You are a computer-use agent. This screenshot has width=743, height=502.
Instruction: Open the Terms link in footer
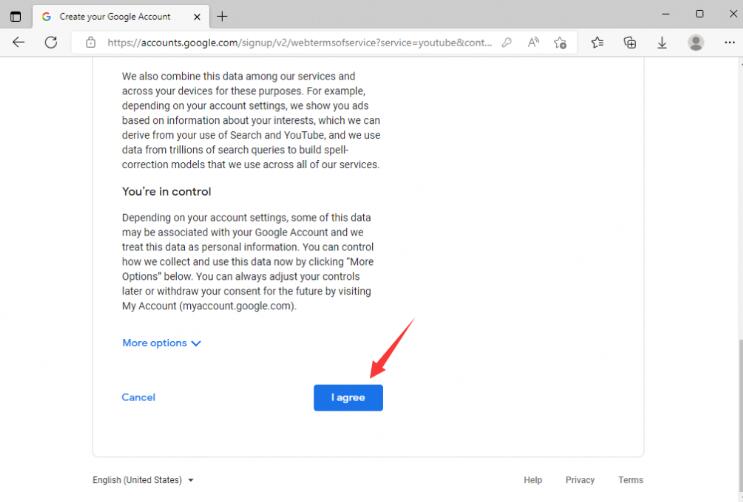(x=631, y=480)
